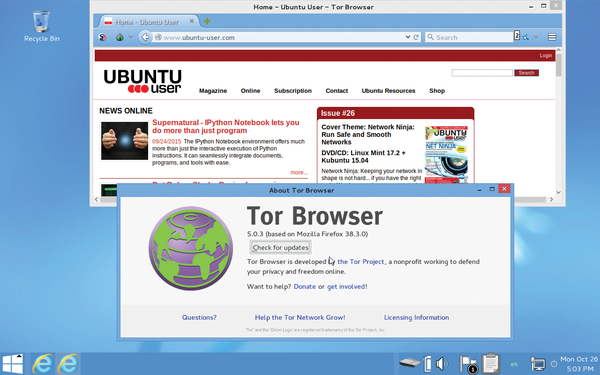Close the About Tor Browser dialog
Viewport: 600px width, 375px height.
(504, 189)
